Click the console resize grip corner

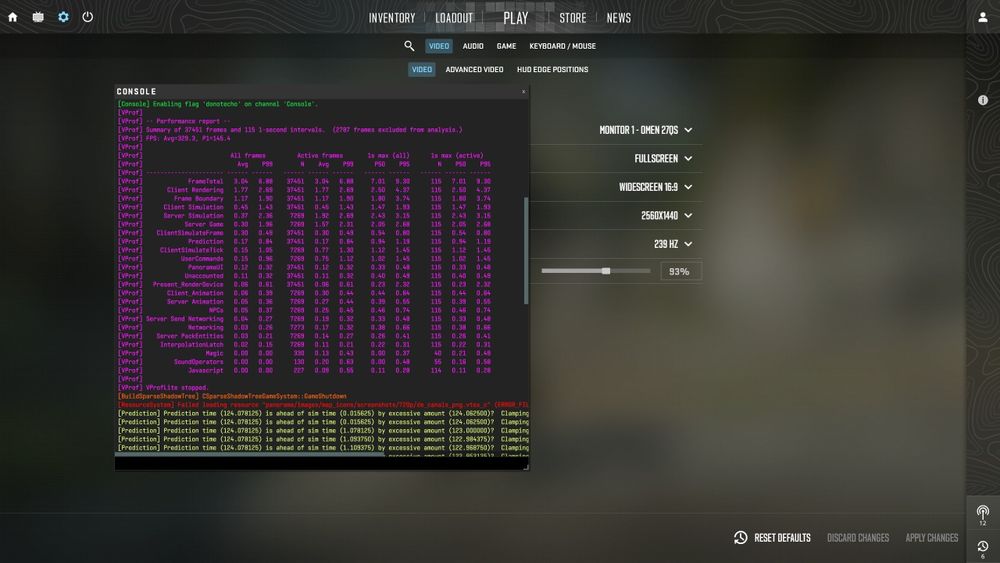tap(526, 467)
